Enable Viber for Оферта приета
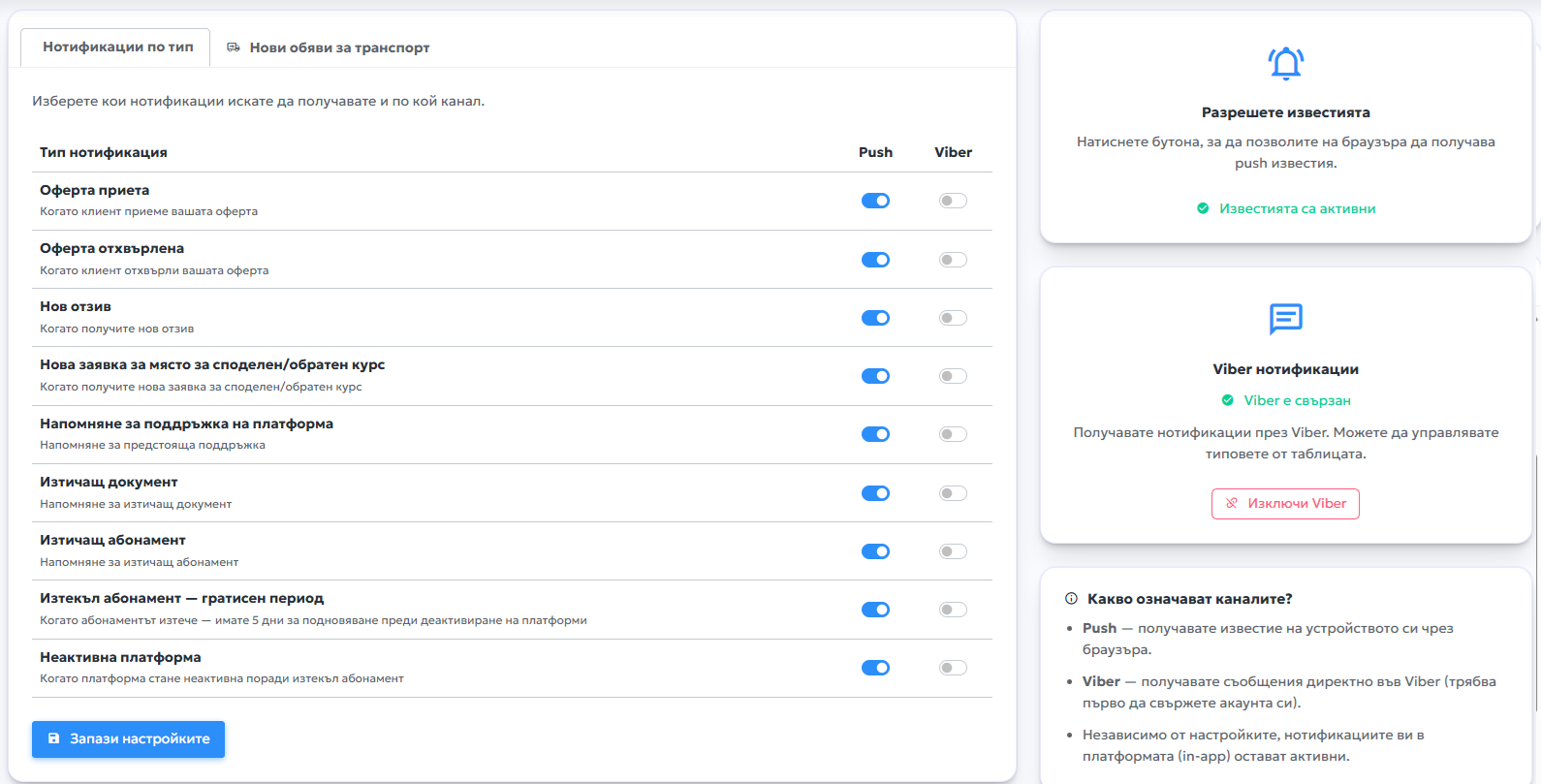Screen dimensions: 1541x784 (953, 201)
